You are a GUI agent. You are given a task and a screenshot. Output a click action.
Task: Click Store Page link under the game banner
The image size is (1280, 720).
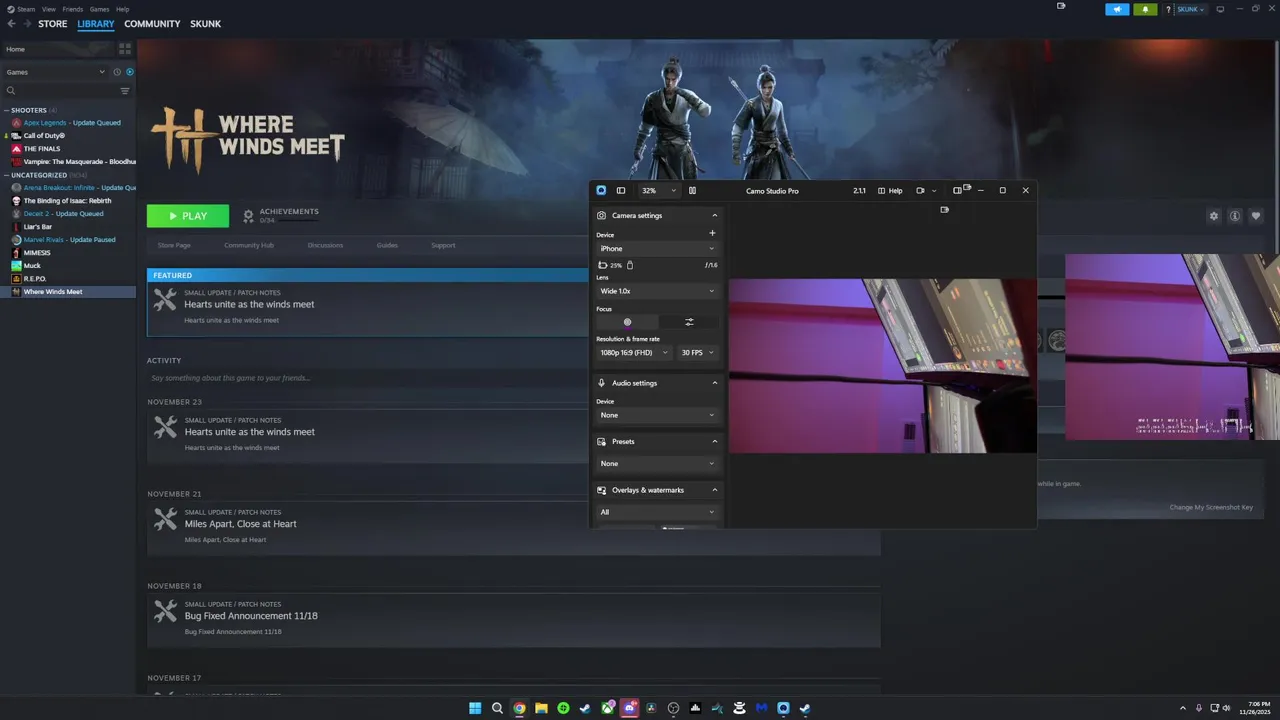pos(174,245)
